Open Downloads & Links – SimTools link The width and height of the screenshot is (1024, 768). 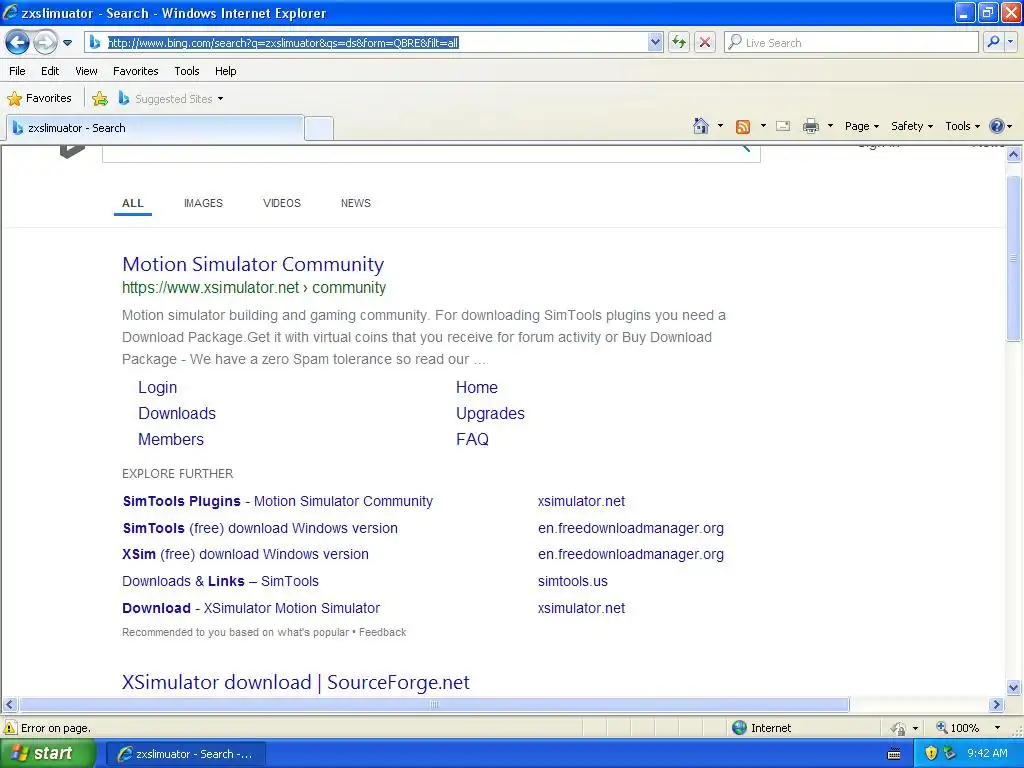(x=221, y=581)
